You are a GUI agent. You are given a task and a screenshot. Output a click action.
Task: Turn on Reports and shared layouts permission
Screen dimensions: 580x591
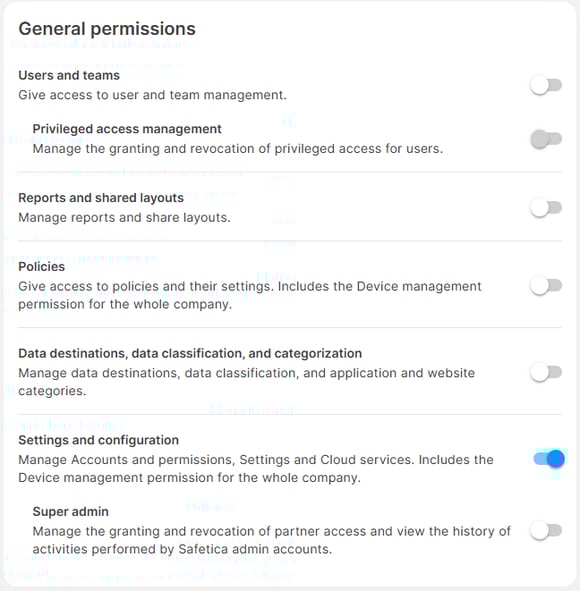pos(546,208)
